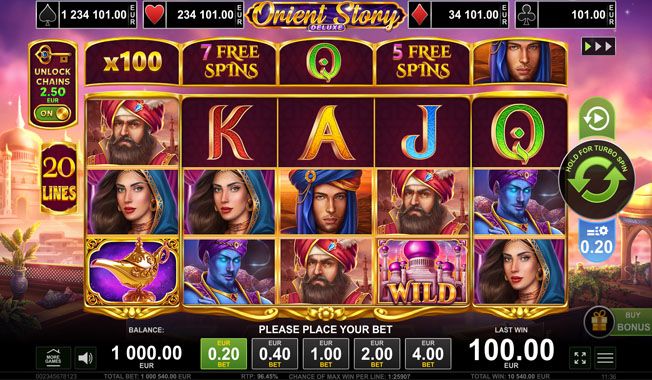The width and height of the screenshot is (652, 380).
Task: Choose the EUR 1.00 bet option
Action: [x=326, y=354]
